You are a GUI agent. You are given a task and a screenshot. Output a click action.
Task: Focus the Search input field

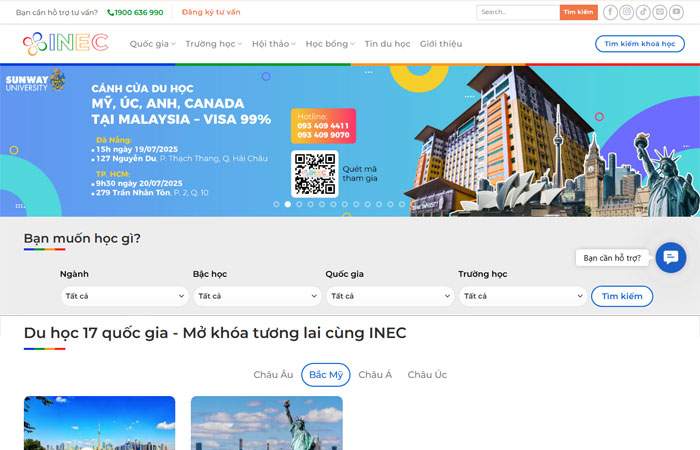pos(518,12)
